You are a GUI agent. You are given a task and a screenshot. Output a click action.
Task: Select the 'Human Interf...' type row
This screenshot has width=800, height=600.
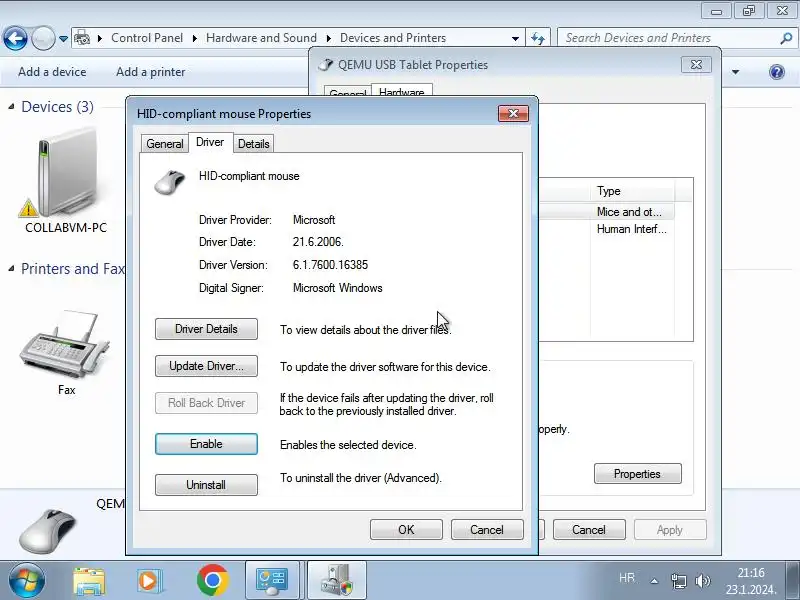607,229
